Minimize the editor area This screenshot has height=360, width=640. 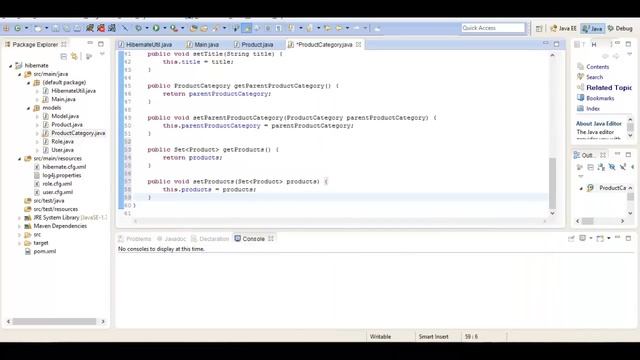click(x=546, y=44)
